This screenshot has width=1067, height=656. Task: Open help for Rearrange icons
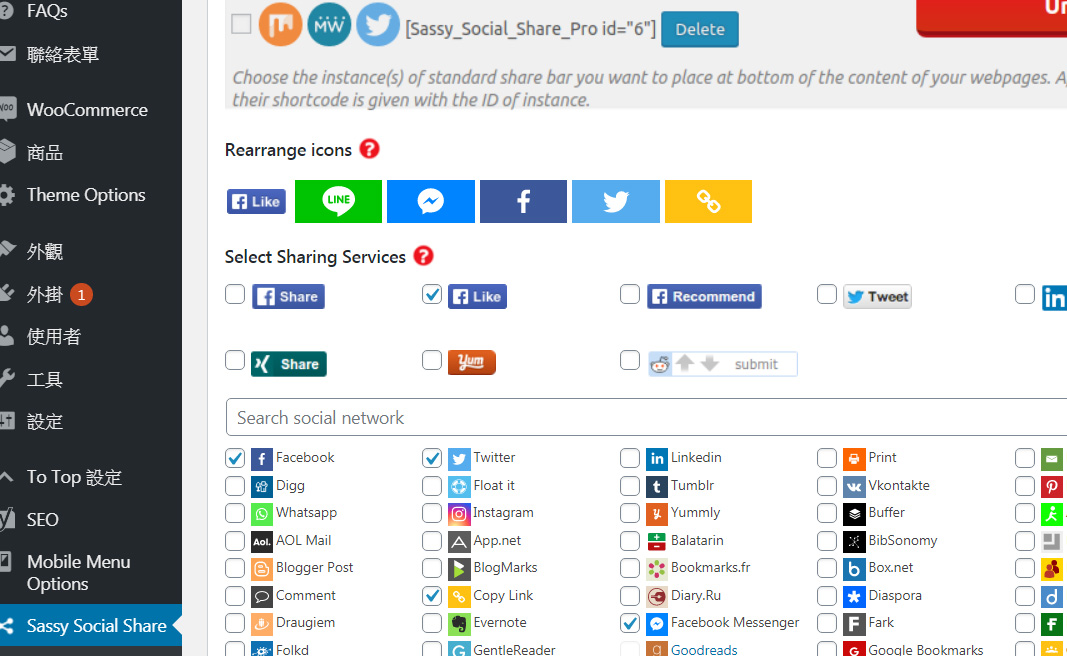370,149
